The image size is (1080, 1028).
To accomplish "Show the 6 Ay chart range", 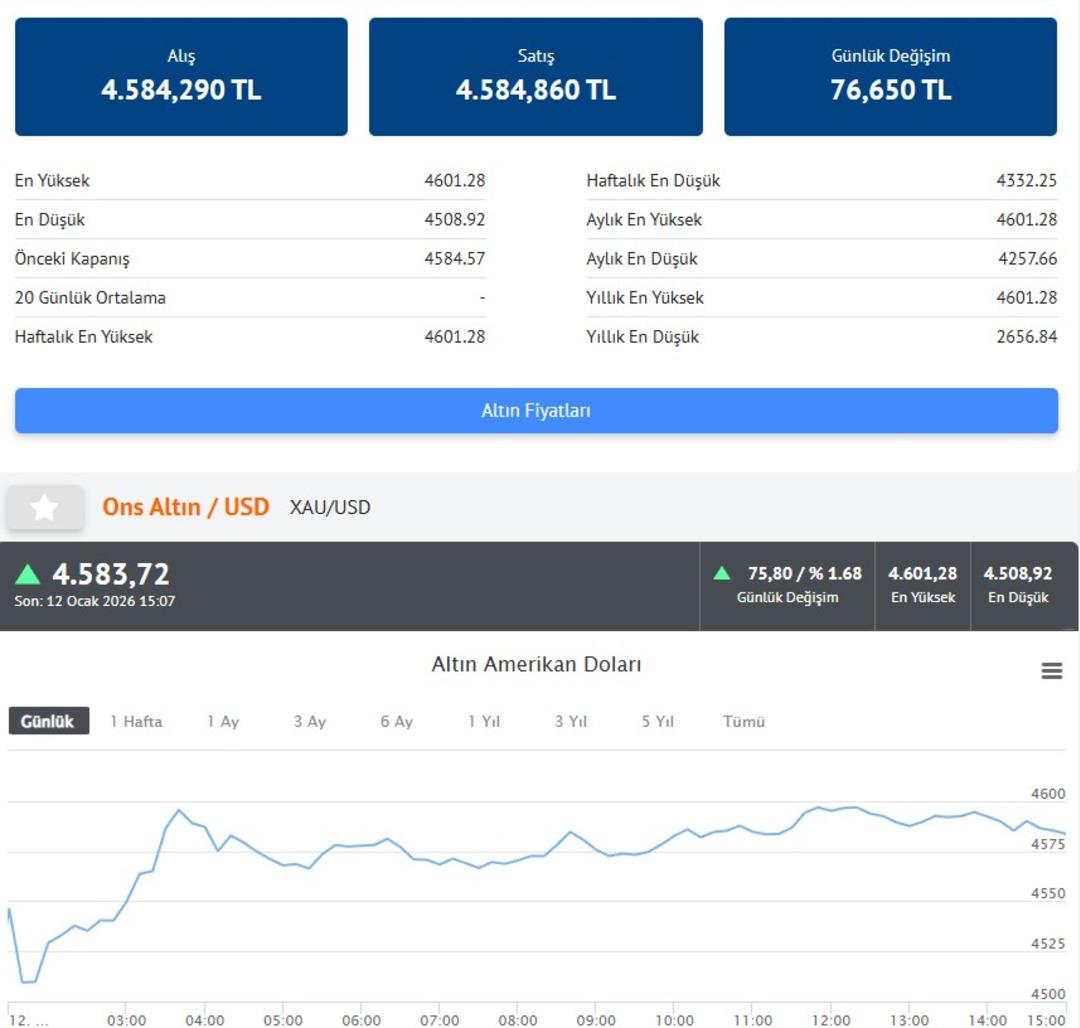I will pos(396,721).
